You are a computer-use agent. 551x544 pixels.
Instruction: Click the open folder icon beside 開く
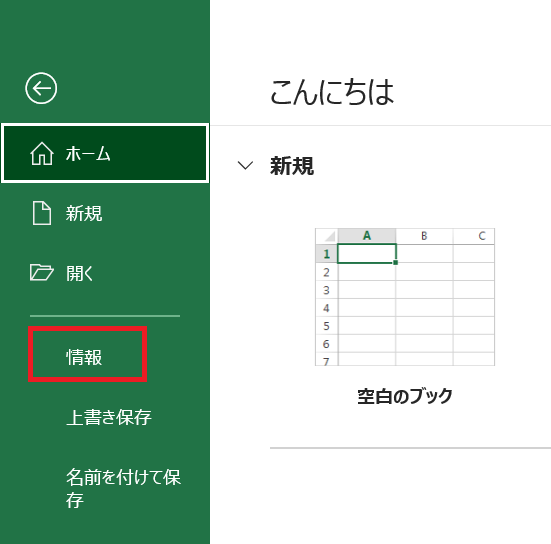(41, 273)
